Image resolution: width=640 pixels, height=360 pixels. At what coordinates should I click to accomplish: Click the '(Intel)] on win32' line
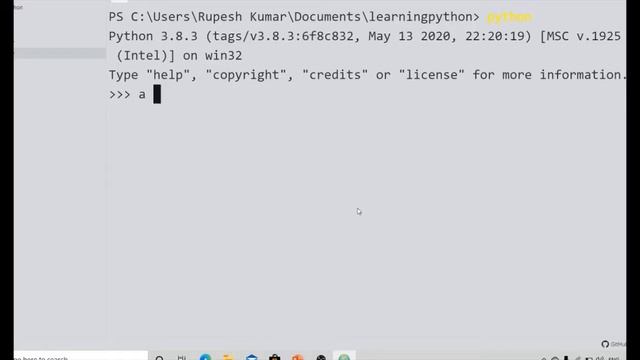179,56
